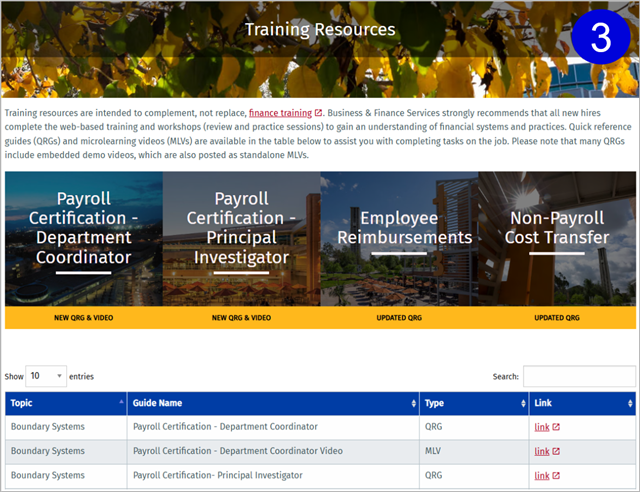This screenshot has height=492, width=640.
Task: Open the Show entries dropdown
Action: tap(46, 376)
